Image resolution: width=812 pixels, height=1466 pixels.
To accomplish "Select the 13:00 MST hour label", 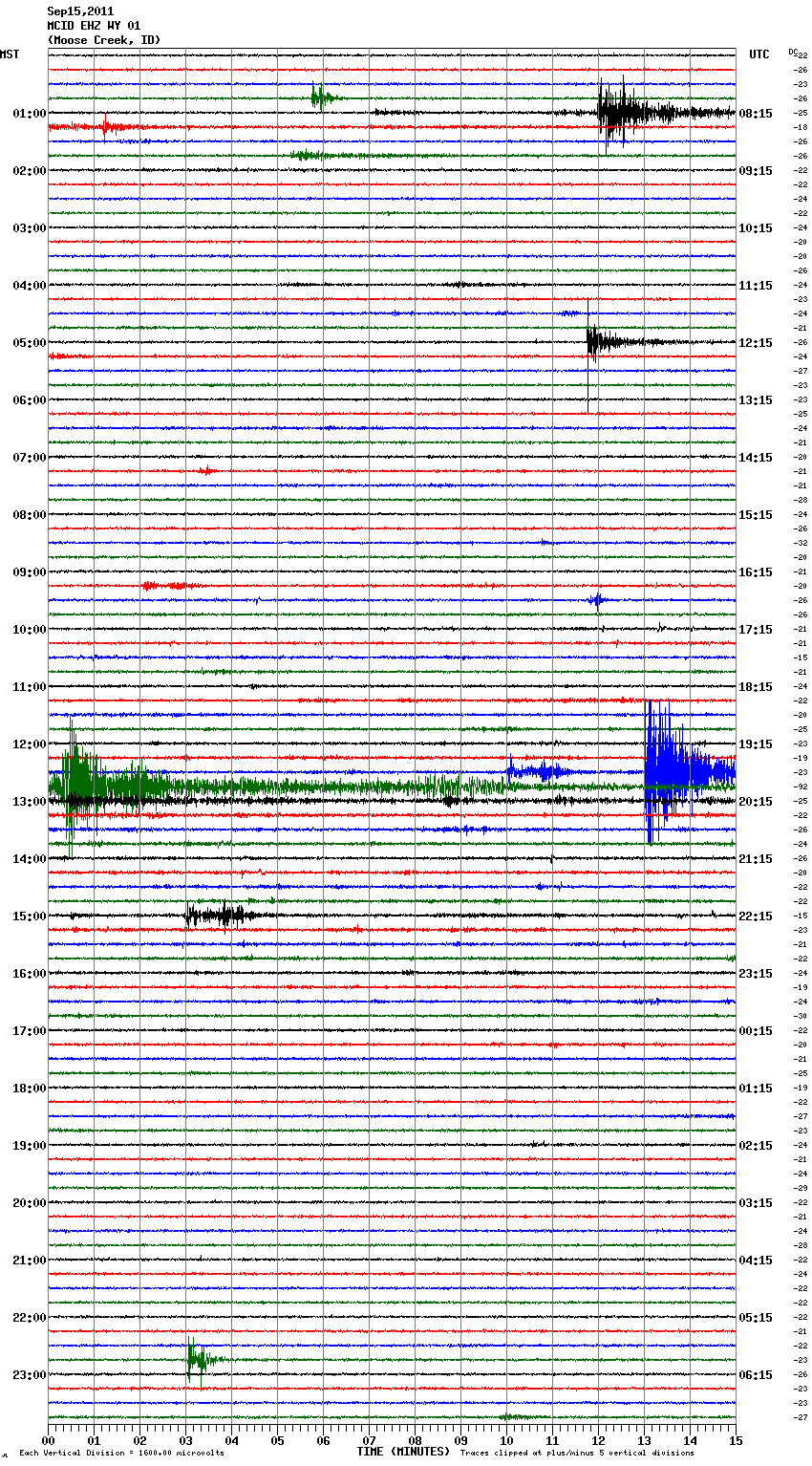I will [x=29, y=802].
